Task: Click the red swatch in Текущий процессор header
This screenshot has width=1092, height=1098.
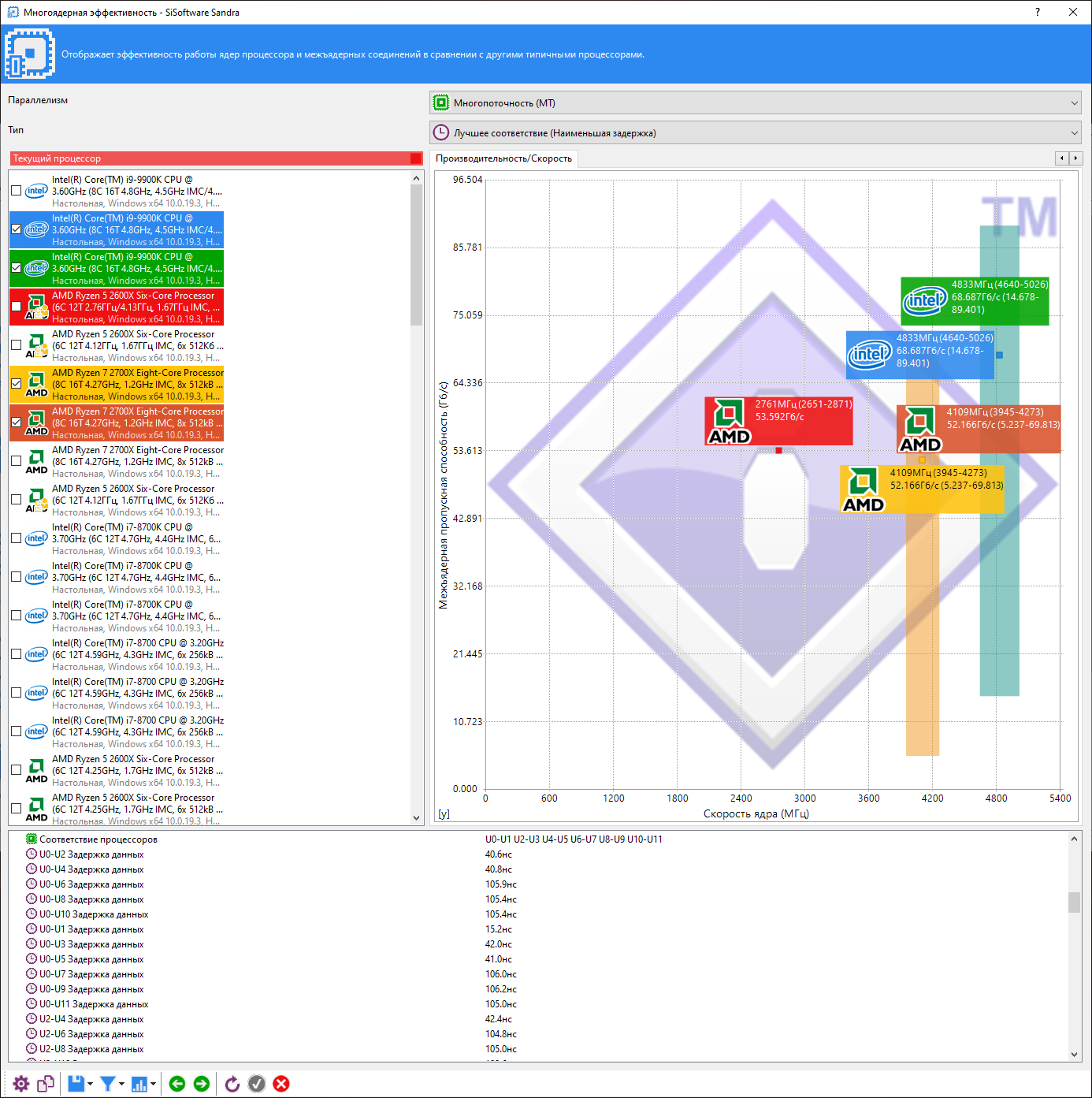Action: tap(416, 158)
